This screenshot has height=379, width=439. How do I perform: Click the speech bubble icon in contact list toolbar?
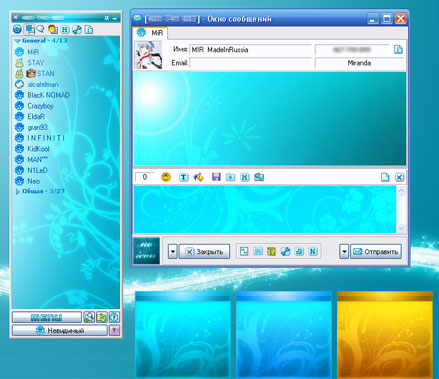point(41,29)
